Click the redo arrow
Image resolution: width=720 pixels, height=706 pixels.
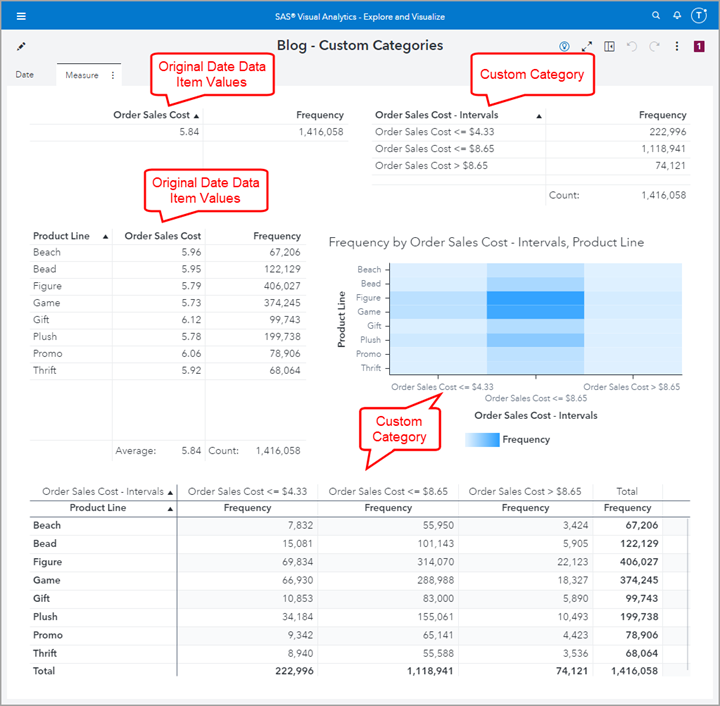(654, 46)
